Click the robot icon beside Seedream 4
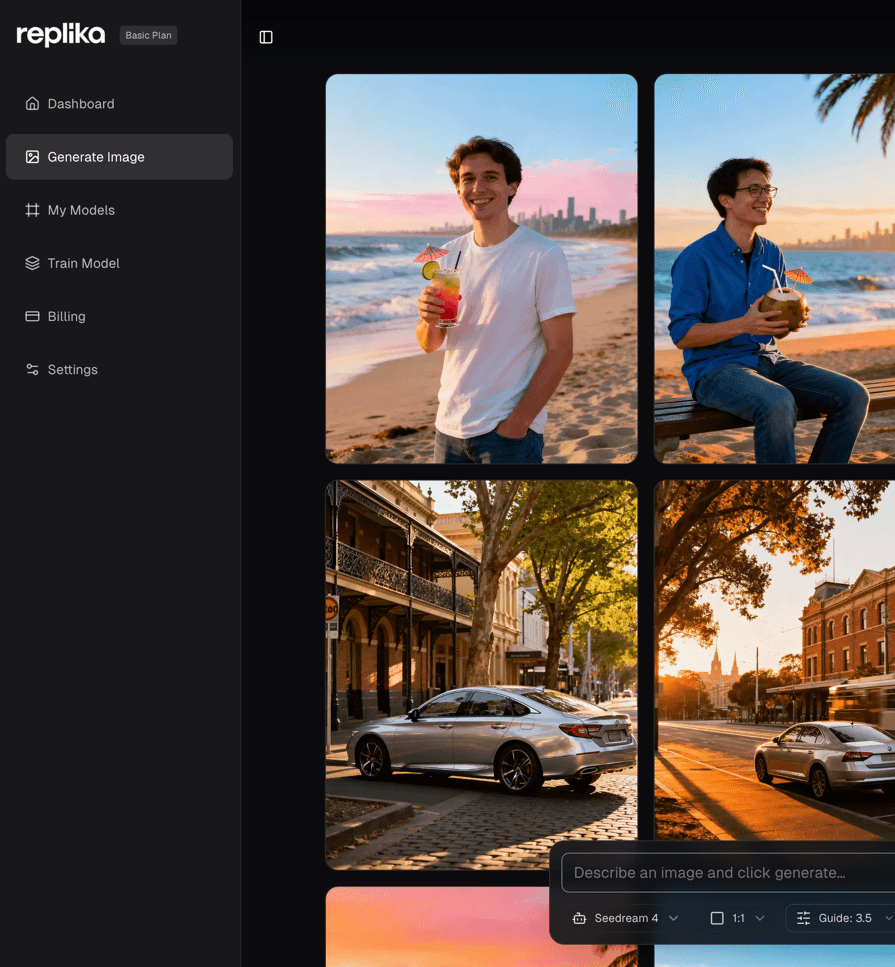Viewport: 895px width, 967px height. pos(580,918)
